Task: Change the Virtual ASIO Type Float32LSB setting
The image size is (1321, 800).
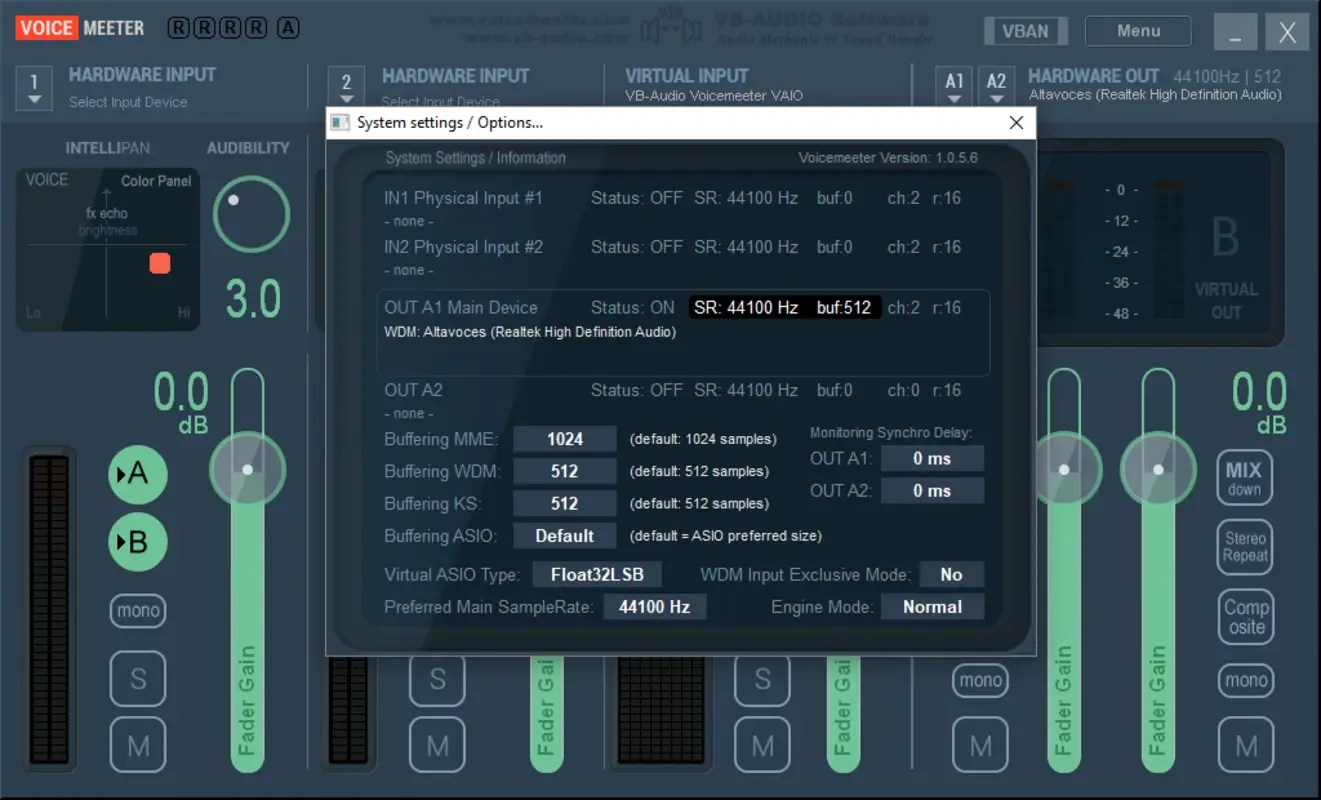Action: 595,574
